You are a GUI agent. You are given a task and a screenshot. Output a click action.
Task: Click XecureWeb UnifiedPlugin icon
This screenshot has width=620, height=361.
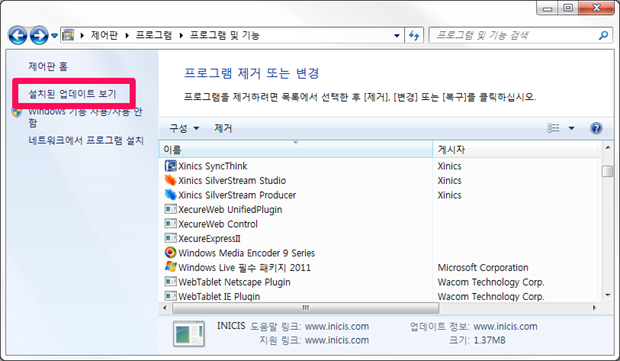[x=170, y=209]
